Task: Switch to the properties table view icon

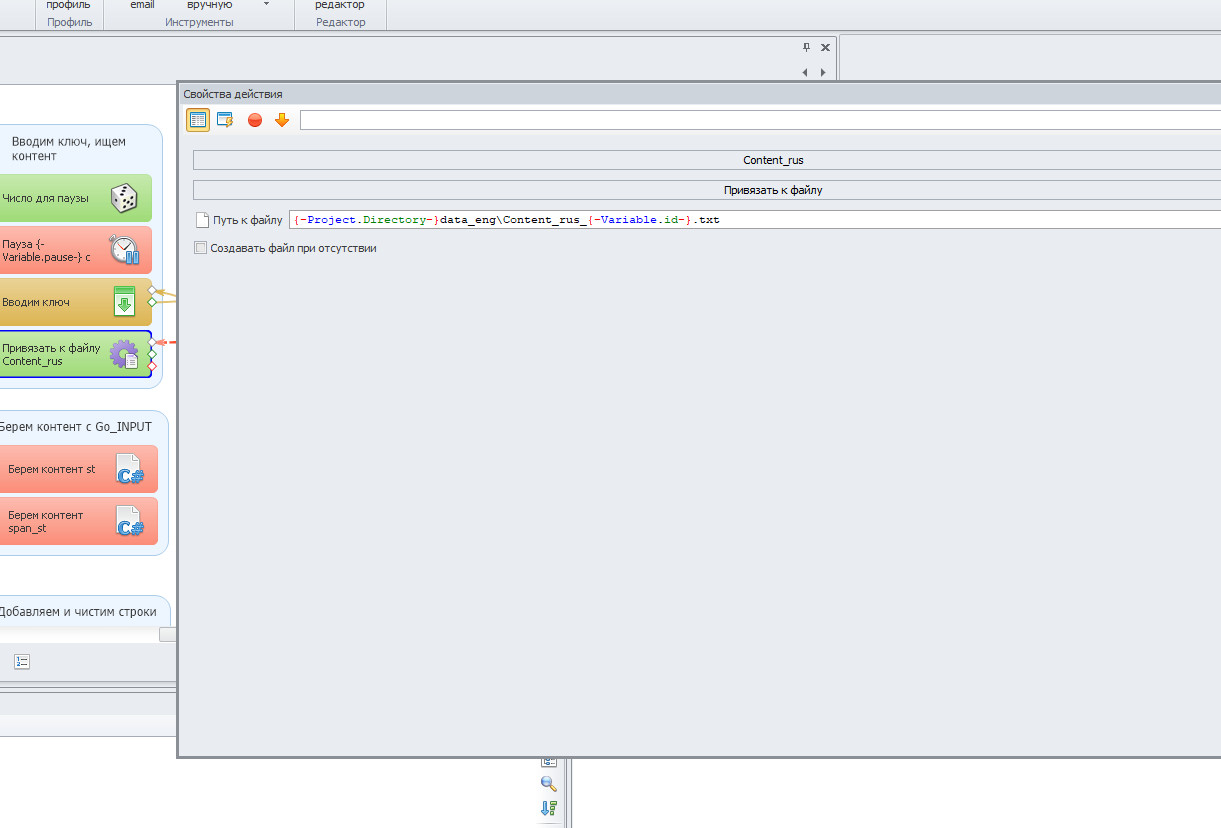Action: pyautogui.click(x=198, y=120)
